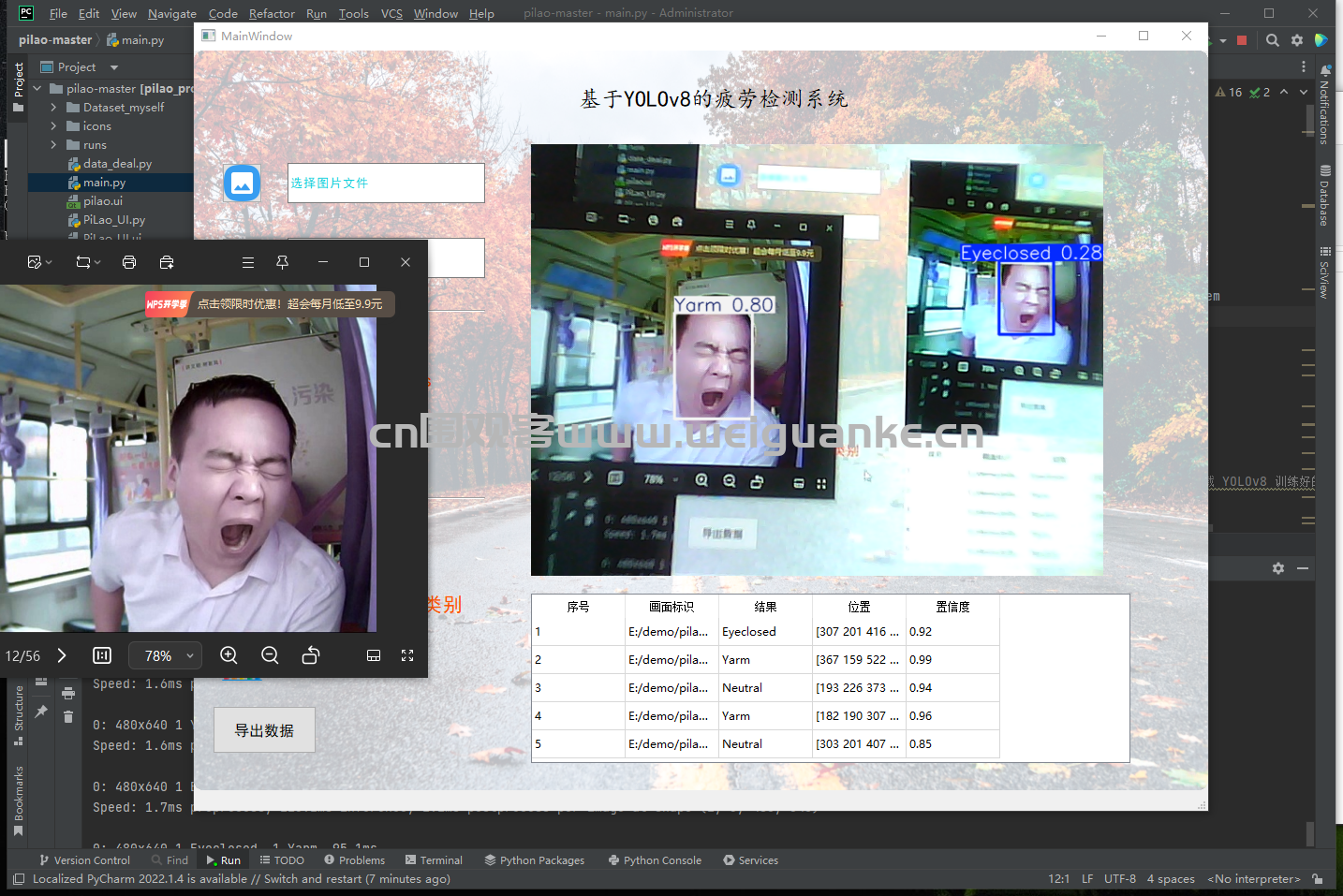
Task: Toggle the Structure side tool window
Action: pos(18,714)
